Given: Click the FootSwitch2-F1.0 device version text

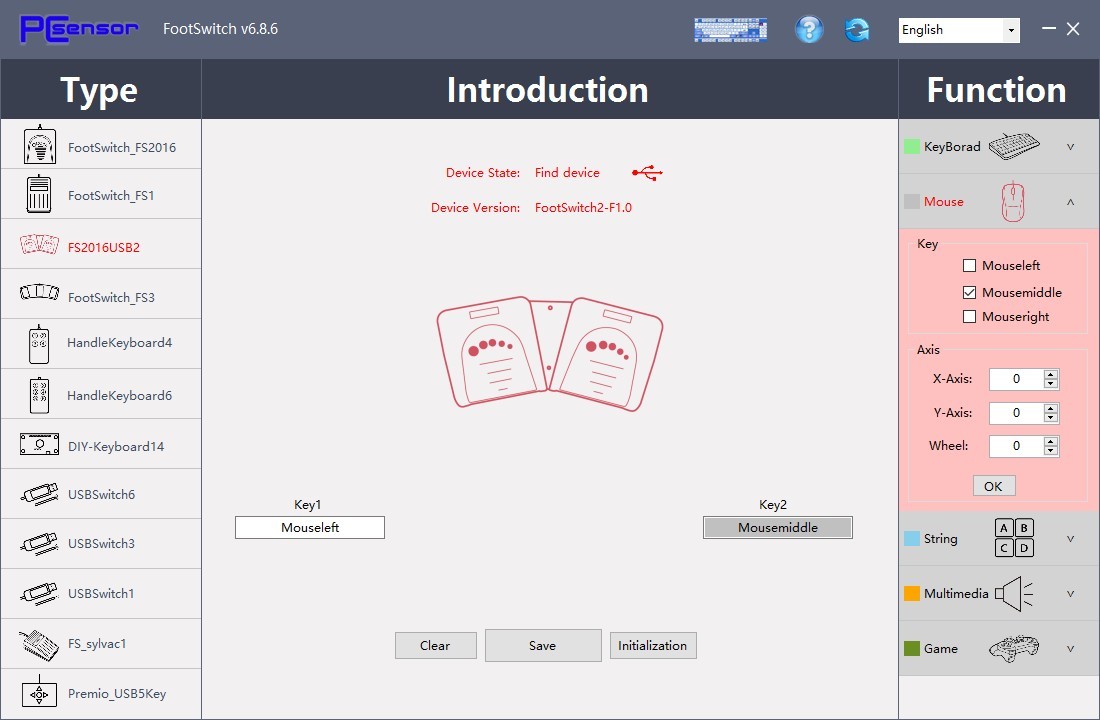Looking at the screenshot, I should tap(583, 208).
